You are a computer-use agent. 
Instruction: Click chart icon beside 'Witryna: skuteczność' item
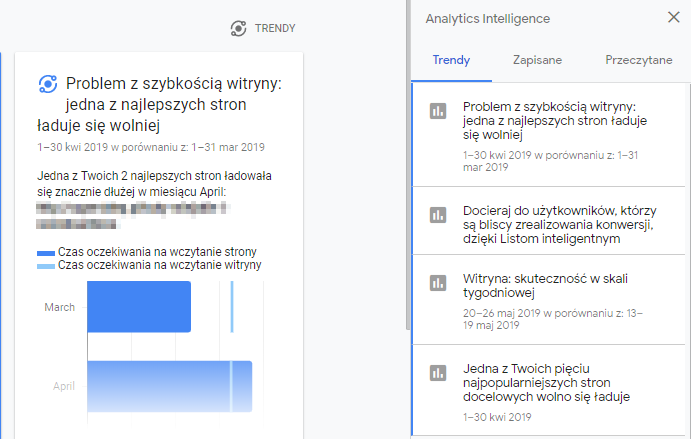(438, 283)
